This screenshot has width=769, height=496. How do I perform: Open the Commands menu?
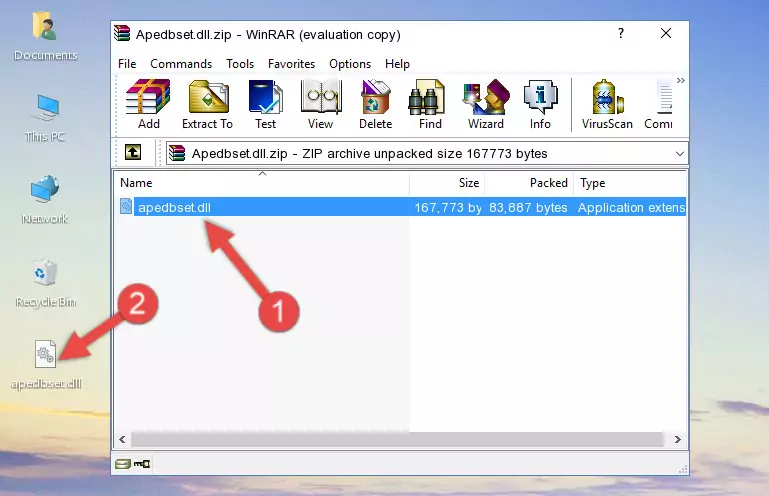point(181,64)
